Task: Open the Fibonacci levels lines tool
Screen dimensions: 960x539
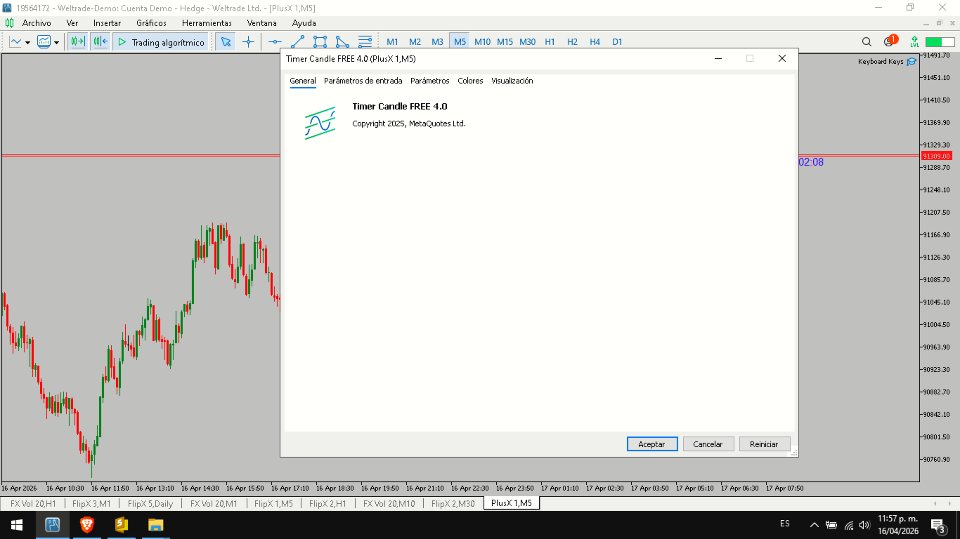Action: pyautogui.click(x=365, y=42)
